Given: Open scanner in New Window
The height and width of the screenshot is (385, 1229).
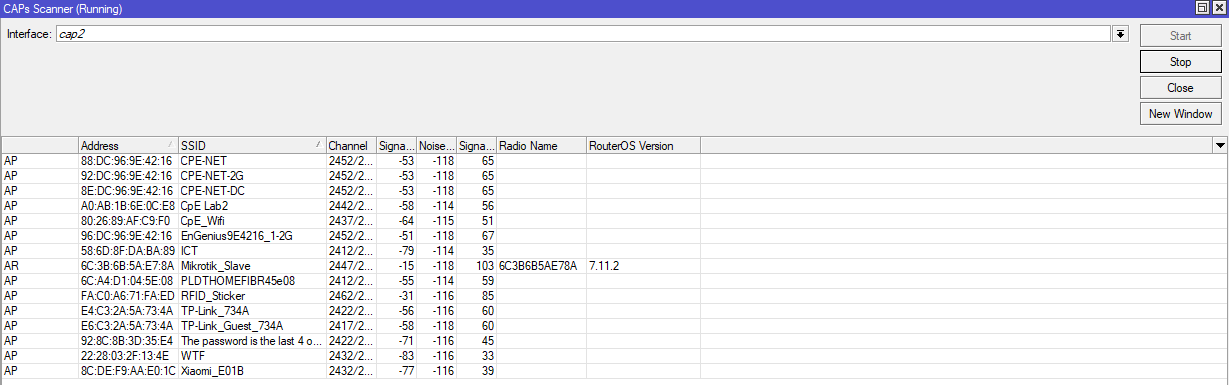Looking at the screenshot, I should (1180, 114).
